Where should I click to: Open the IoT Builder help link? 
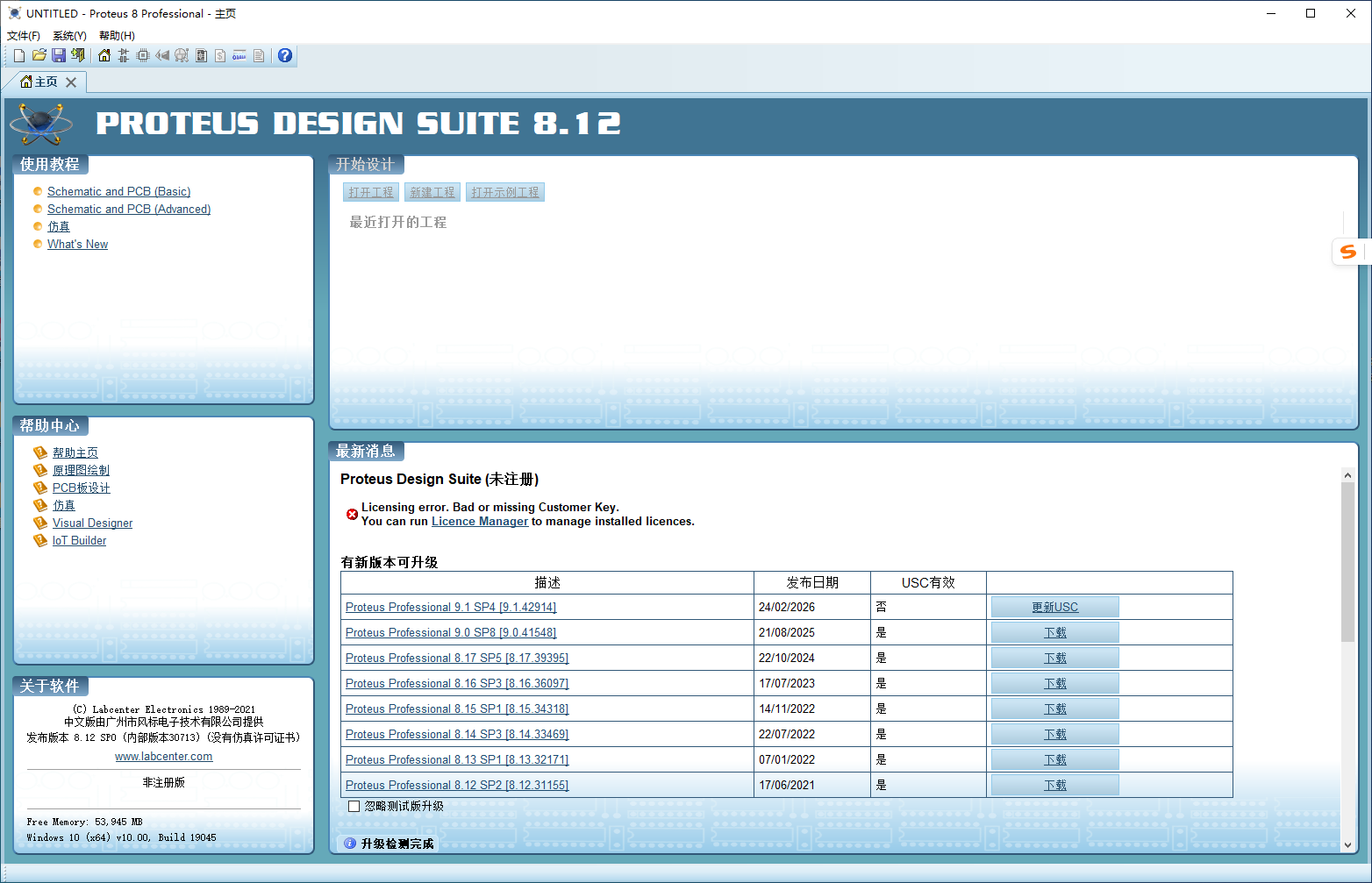tap(80, 540)
